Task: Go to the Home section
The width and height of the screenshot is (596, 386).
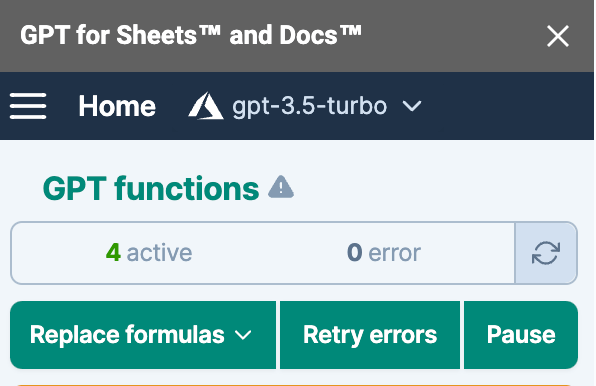Action: click(x=117, y=106)
